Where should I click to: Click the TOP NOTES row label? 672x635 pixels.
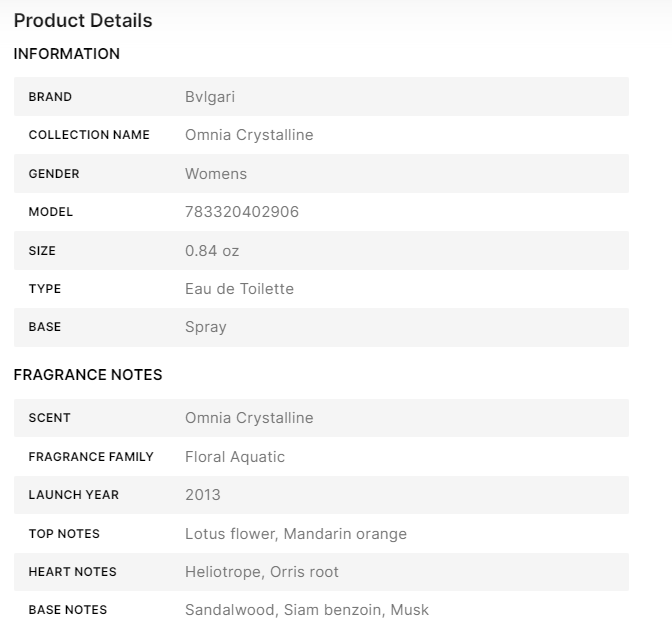[64, 534]
